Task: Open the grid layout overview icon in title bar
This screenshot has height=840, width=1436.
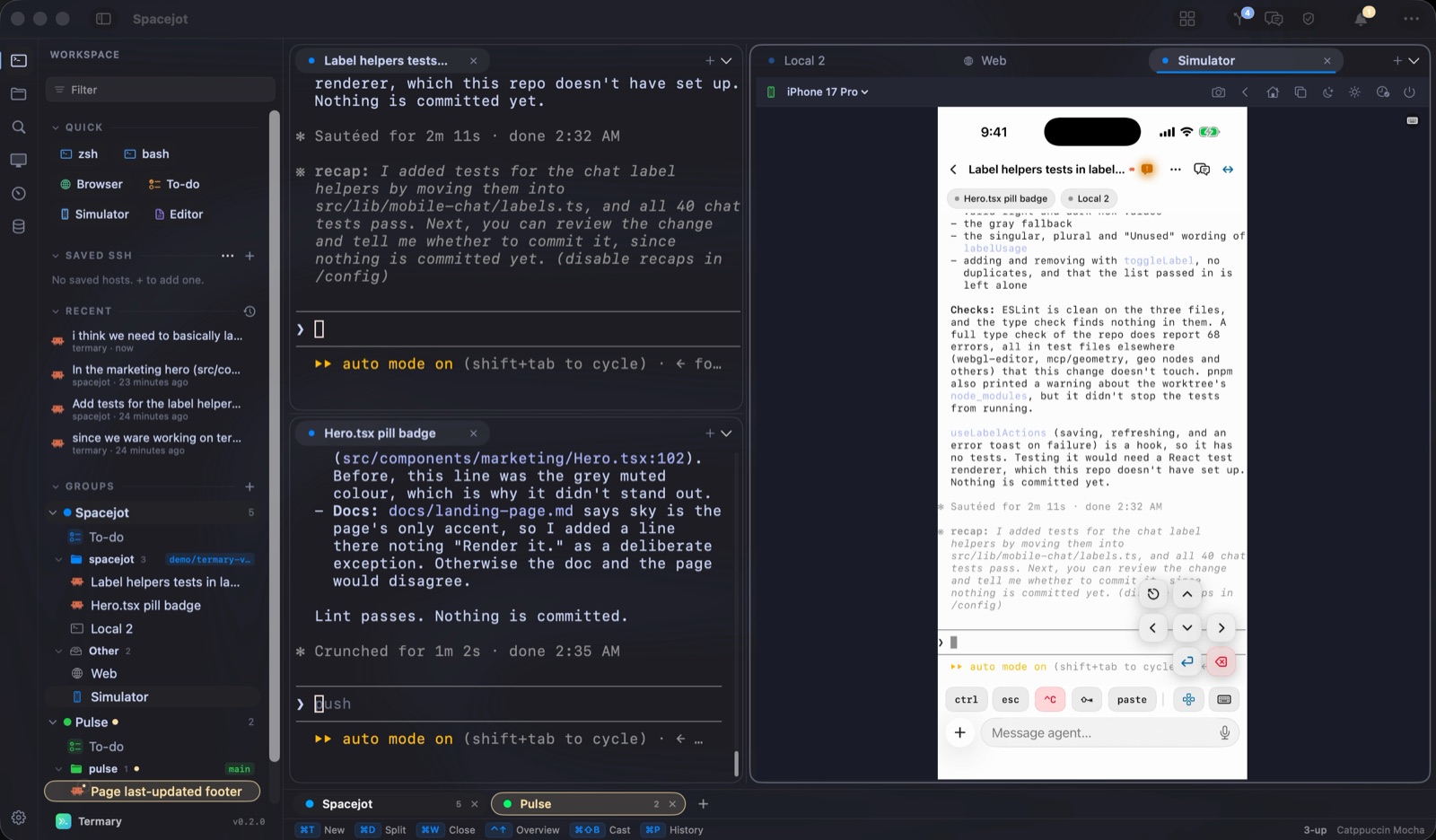Action: pyautogui.click(x=1187, y=19)
